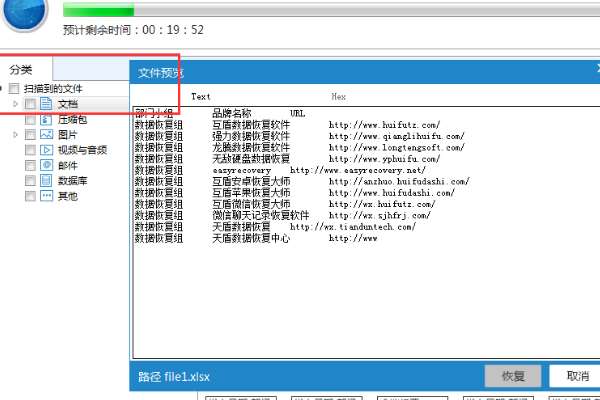Click the 取消 cancel button
This screenshot has height=400, width=600.
[x=577, y=376]
